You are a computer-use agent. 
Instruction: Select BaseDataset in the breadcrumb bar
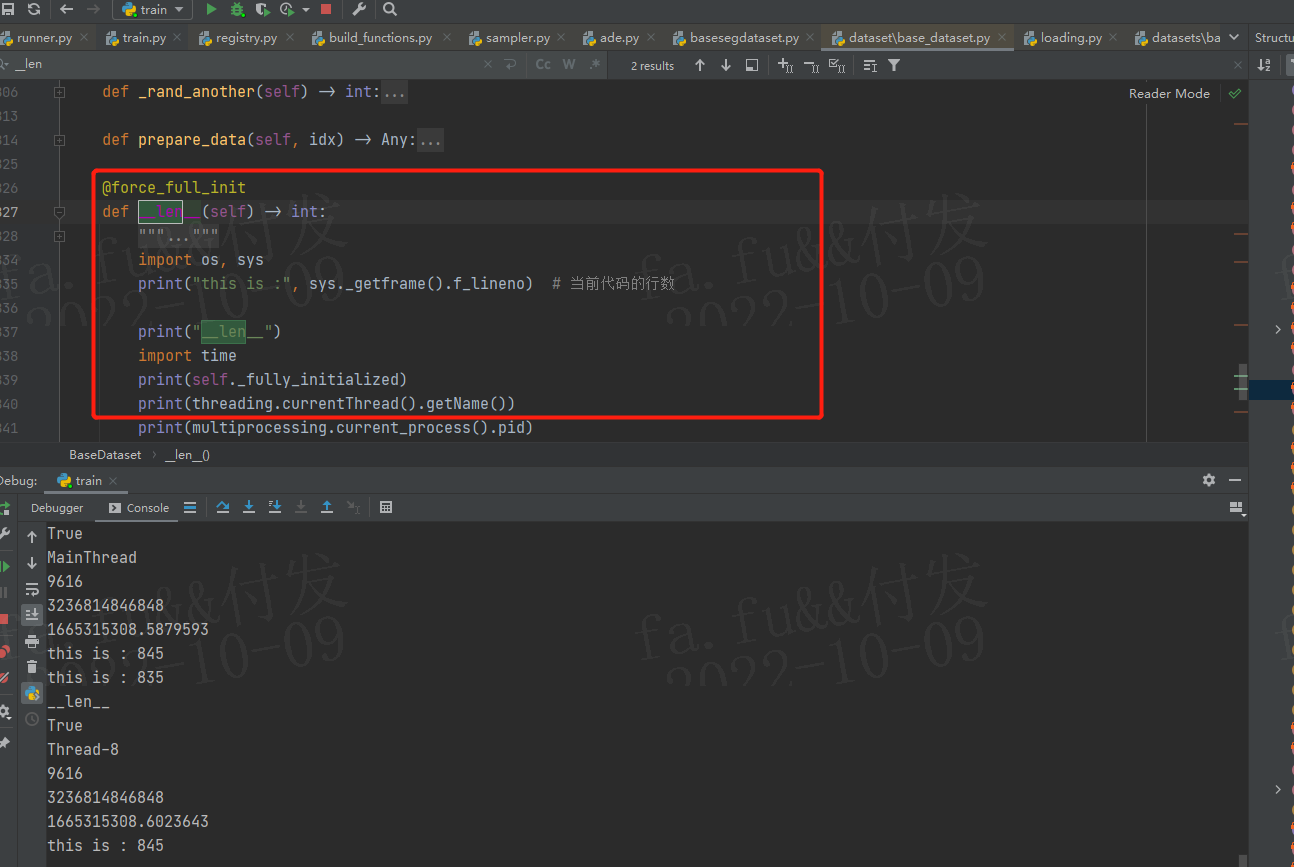click(x=105, y=454)
